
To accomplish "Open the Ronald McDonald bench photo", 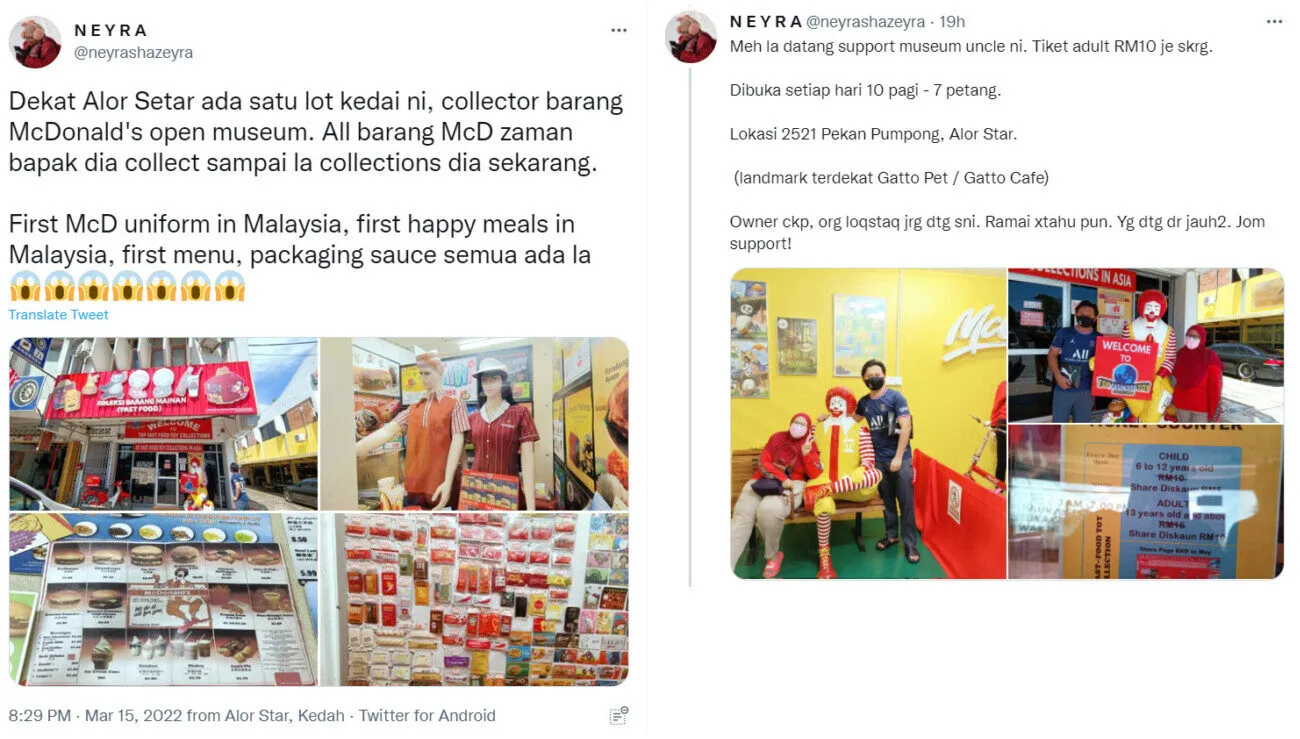I will click(868, 423).
